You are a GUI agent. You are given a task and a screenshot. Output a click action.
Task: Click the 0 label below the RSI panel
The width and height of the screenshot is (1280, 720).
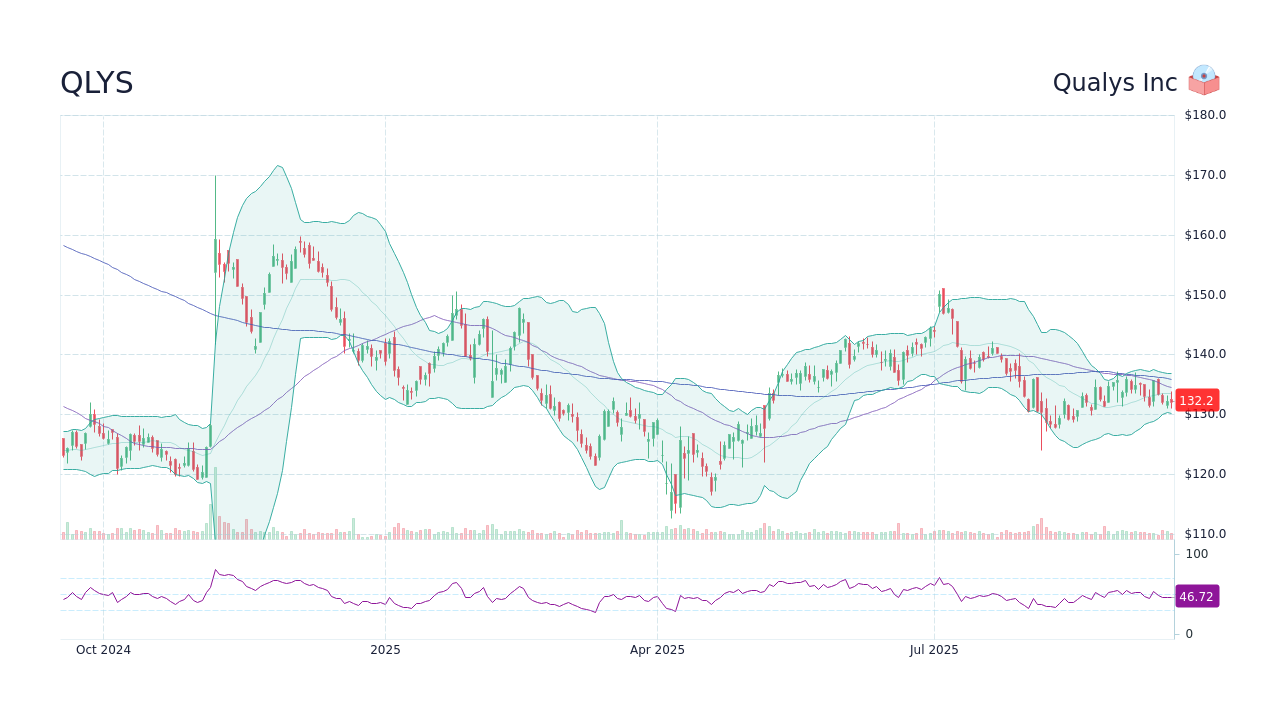tap(1188, 633)
